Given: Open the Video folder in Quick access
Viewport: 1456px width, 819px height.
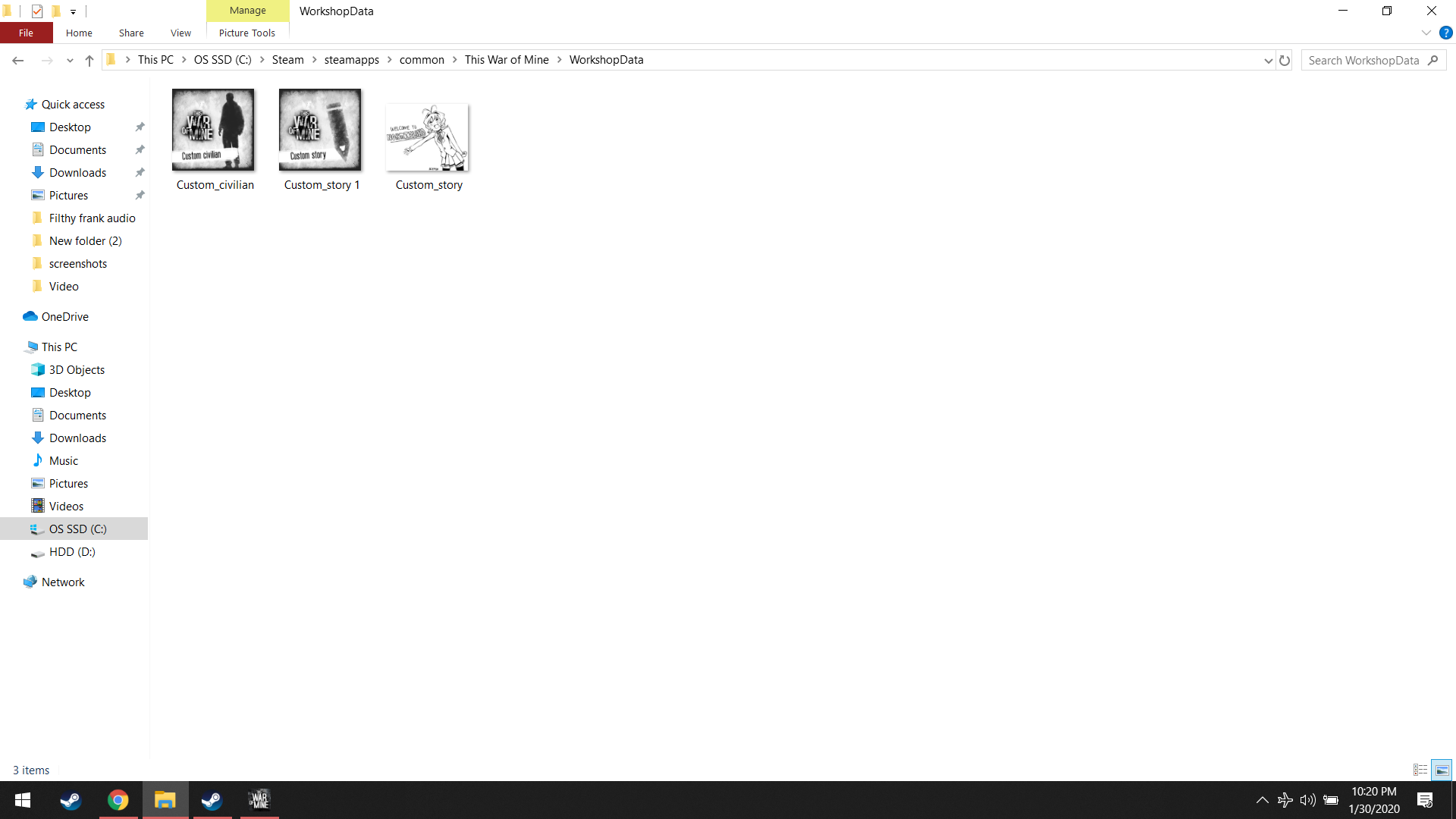Looking at the screenshot, I should (x=64, y=287).
